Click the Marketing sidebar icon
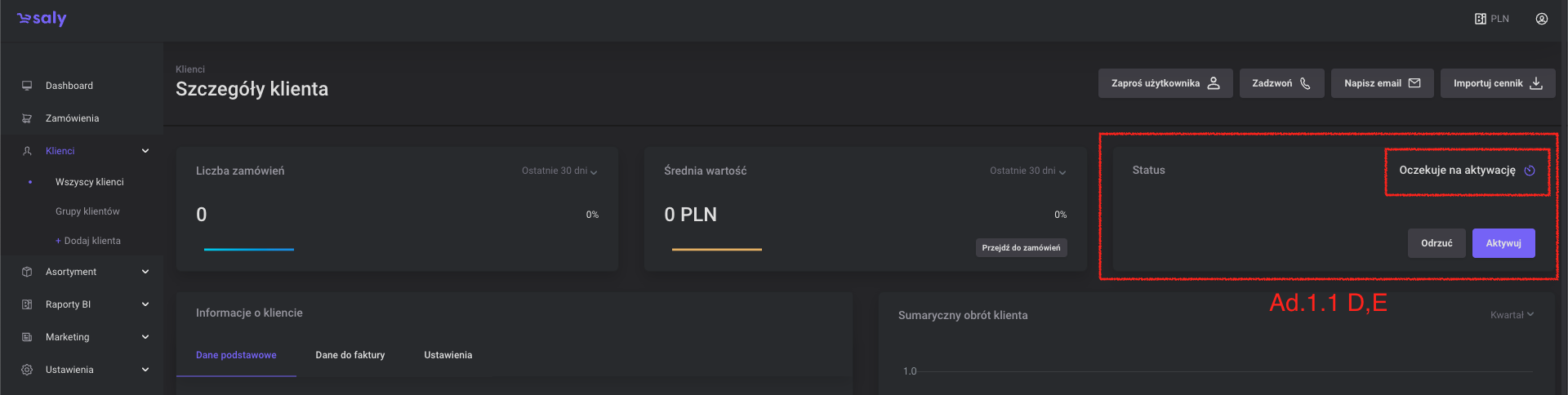The width and height of the screenshot is (1568, 395). 27,337
